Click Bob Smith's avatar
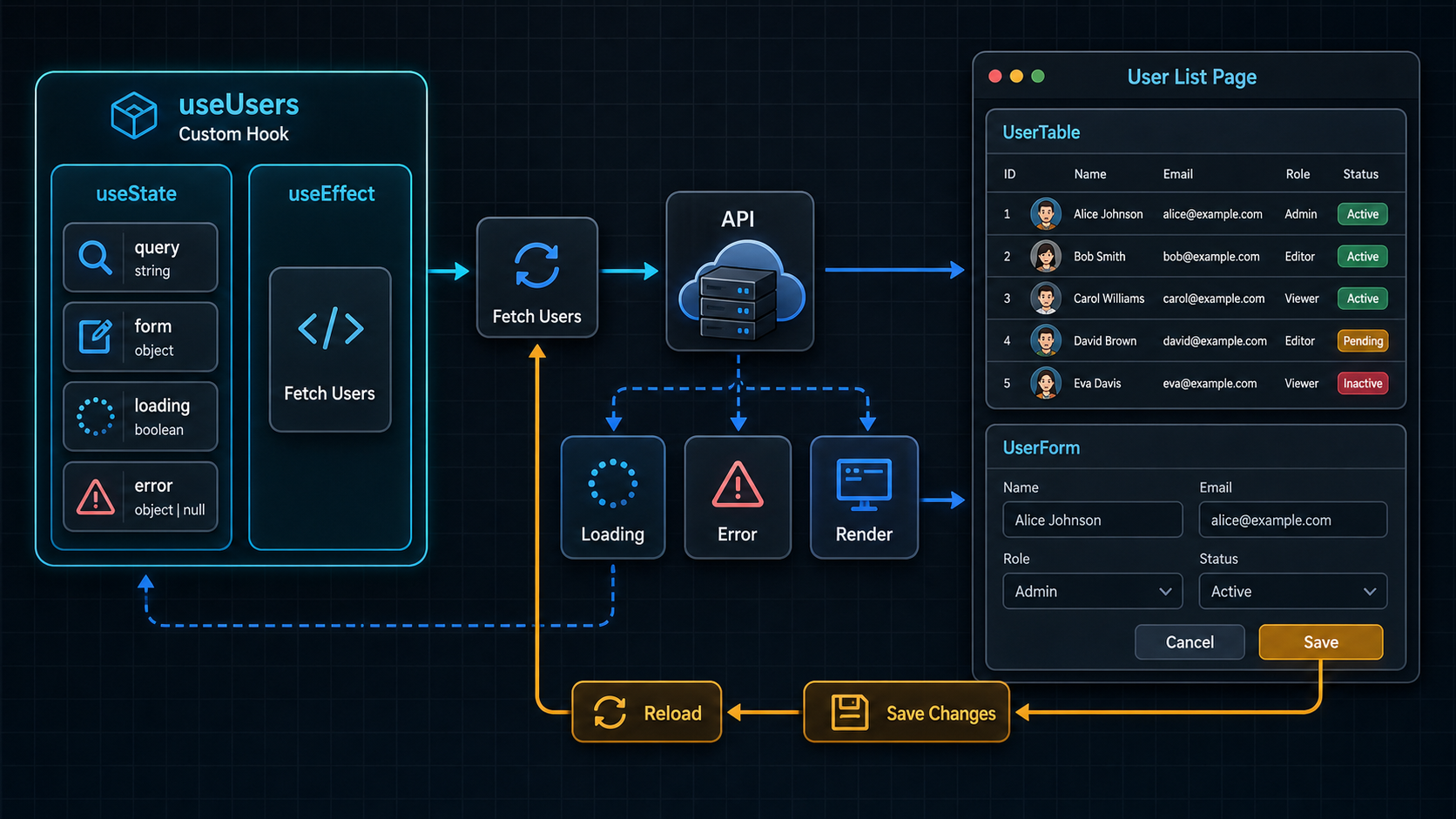Viewport: 1456px width, 819px height. point(1046,257)
